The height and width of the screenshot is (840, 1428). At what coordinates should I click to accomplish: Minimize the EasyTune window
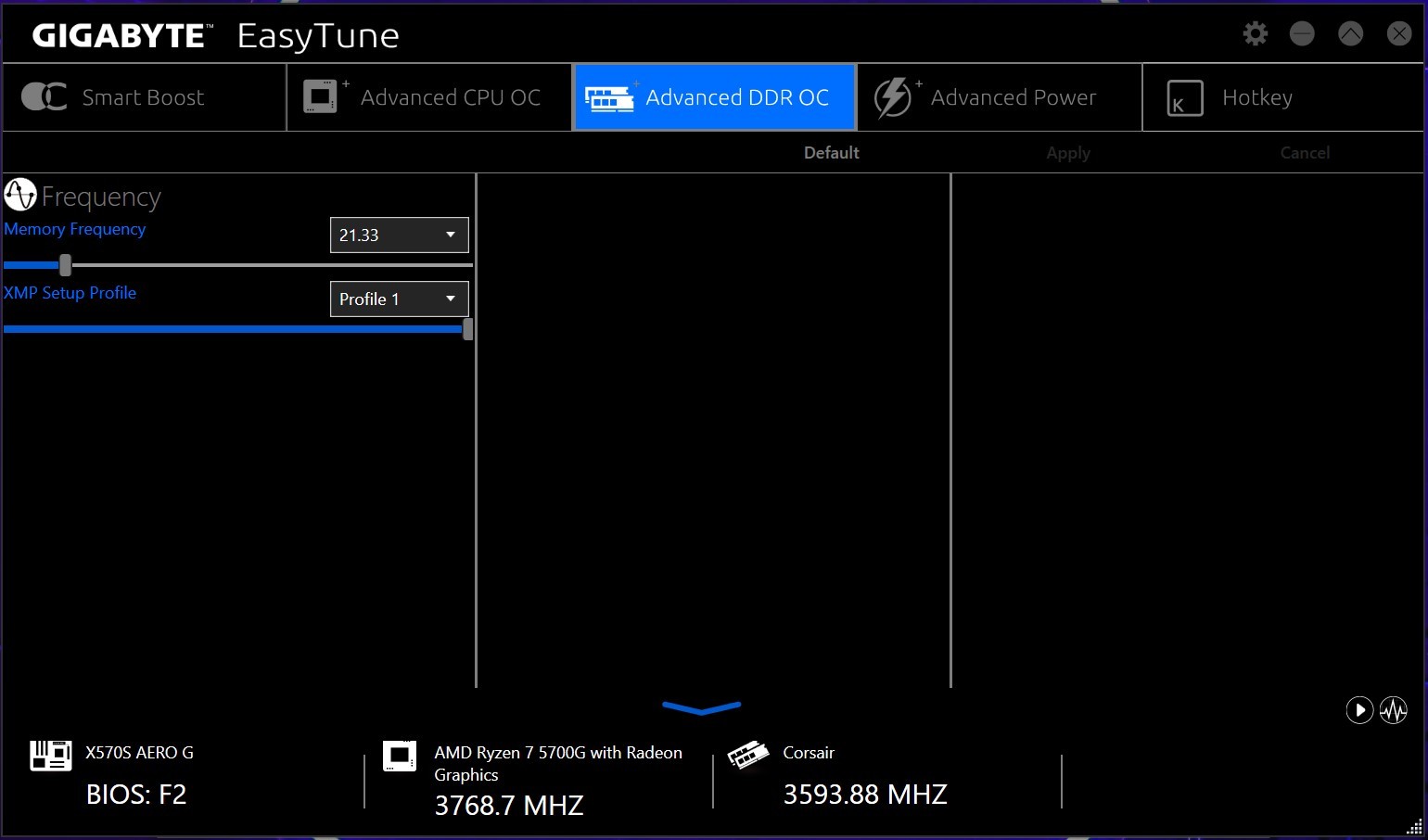pos(1302,34)
